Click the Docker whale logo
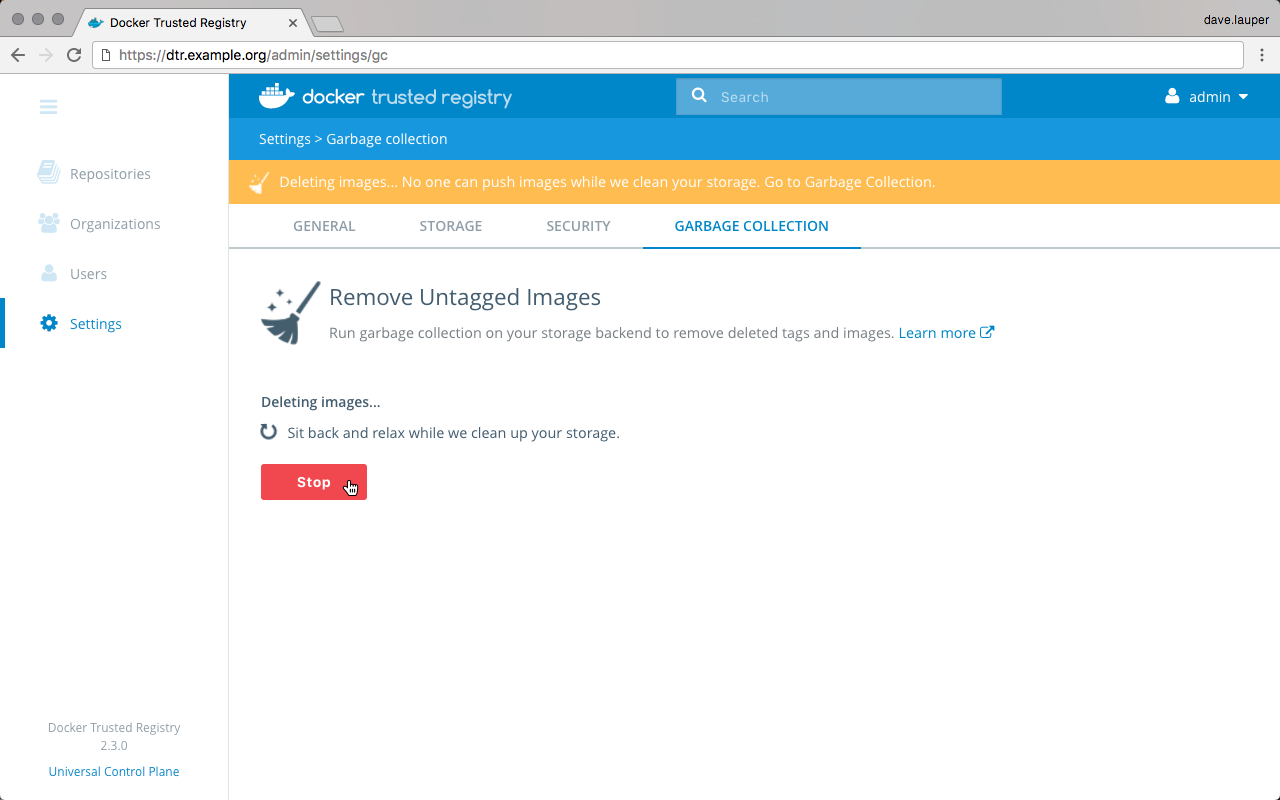Image resolution: width=1280 pixels, height=800 pixels. coord(277,96)
